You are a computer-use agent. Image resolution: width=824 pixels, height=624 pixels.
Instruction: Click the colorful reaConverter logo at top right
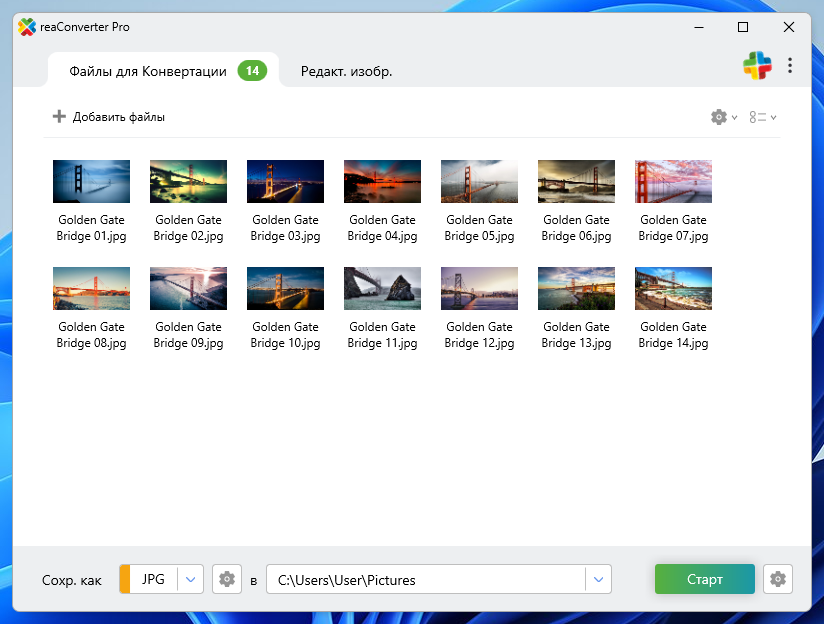tap(757, 66)
